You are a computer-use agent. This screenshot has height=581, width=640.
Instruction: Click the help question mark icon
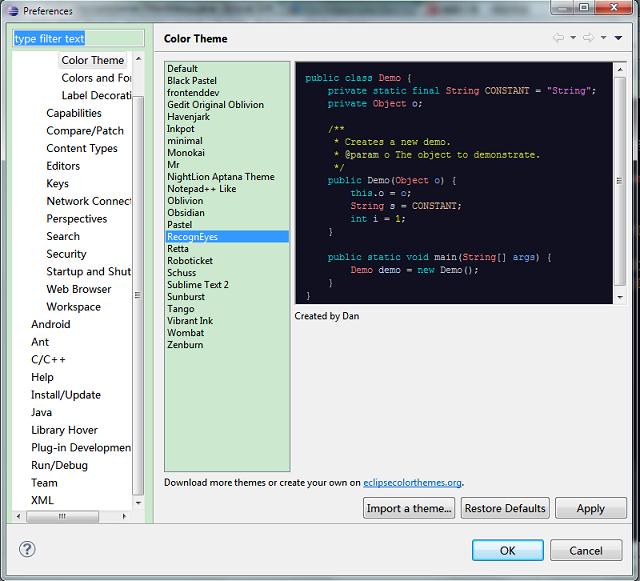point(27,549)
